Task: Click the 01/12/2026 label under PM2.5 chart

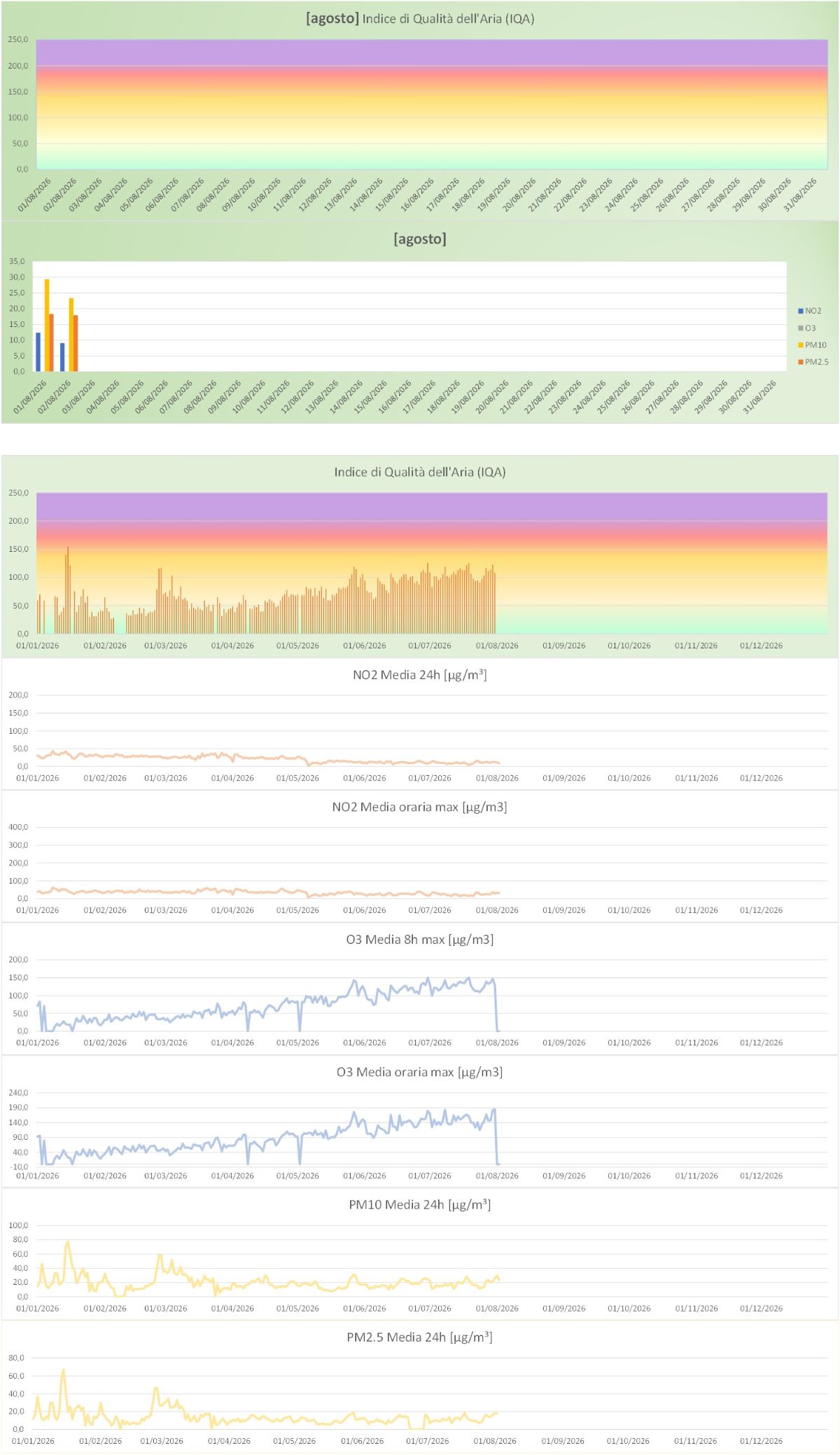Action: click(762, 1442)
